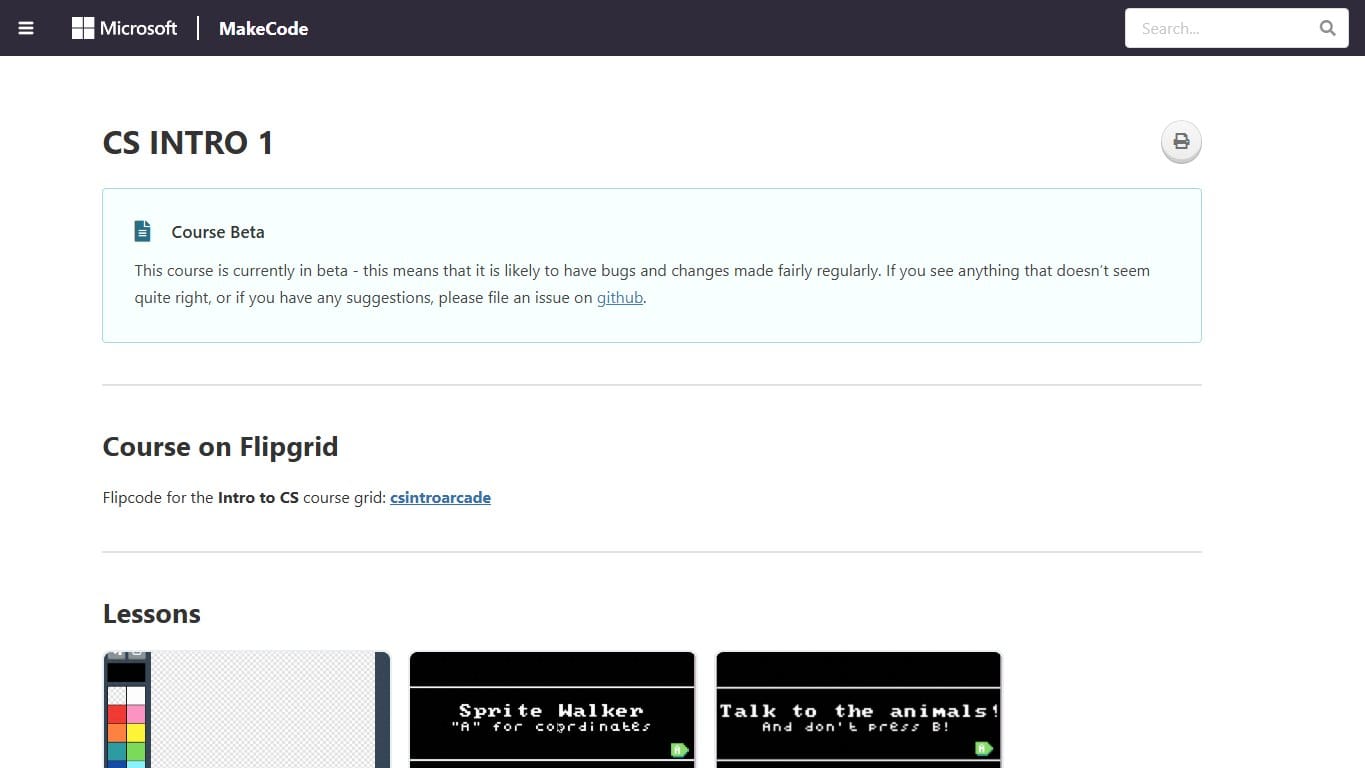Open the Talk to the animals lesson card
Screen dimensions: 1365x768
(x=859, y=710)
